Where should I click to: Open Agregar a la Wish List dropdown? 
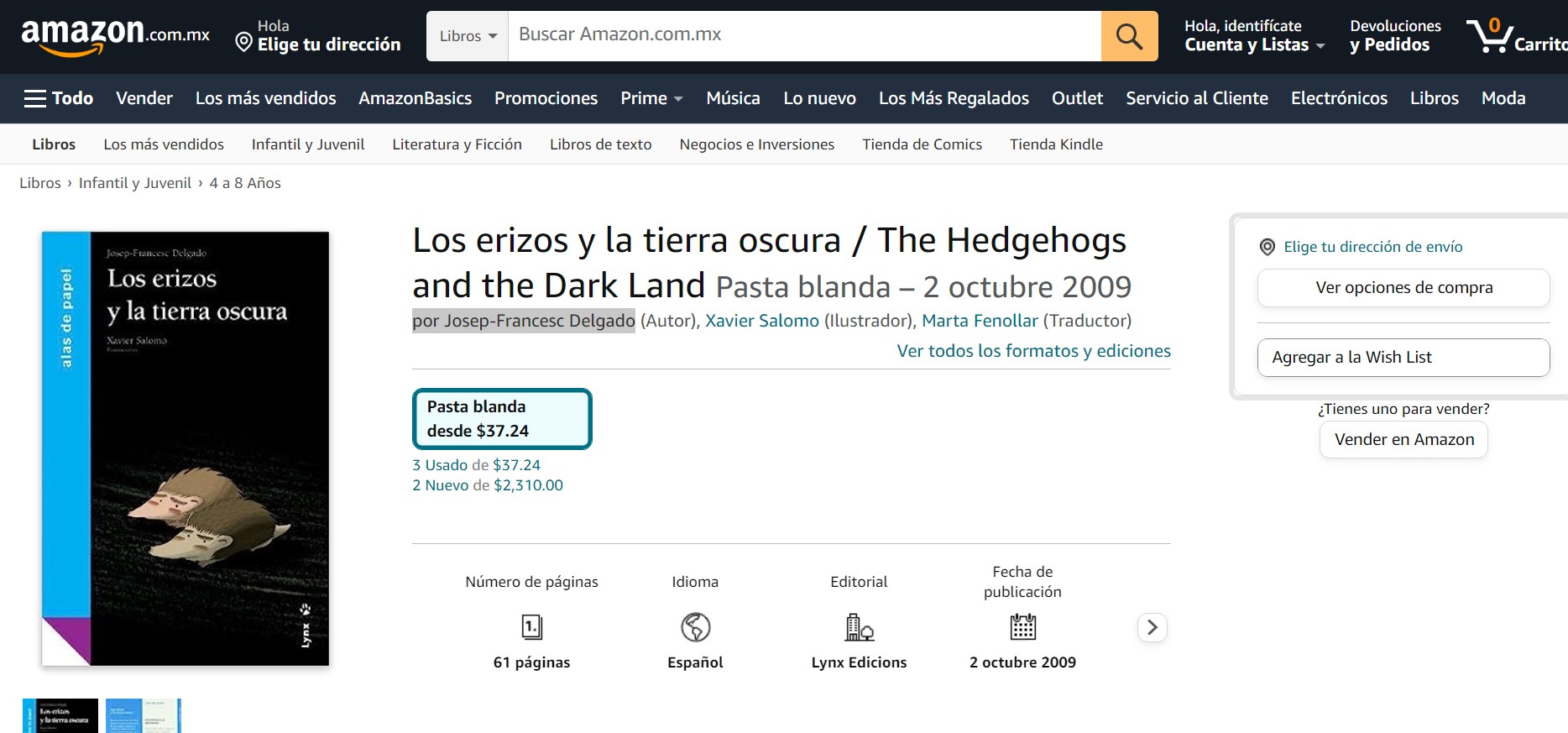(1403, 358)
